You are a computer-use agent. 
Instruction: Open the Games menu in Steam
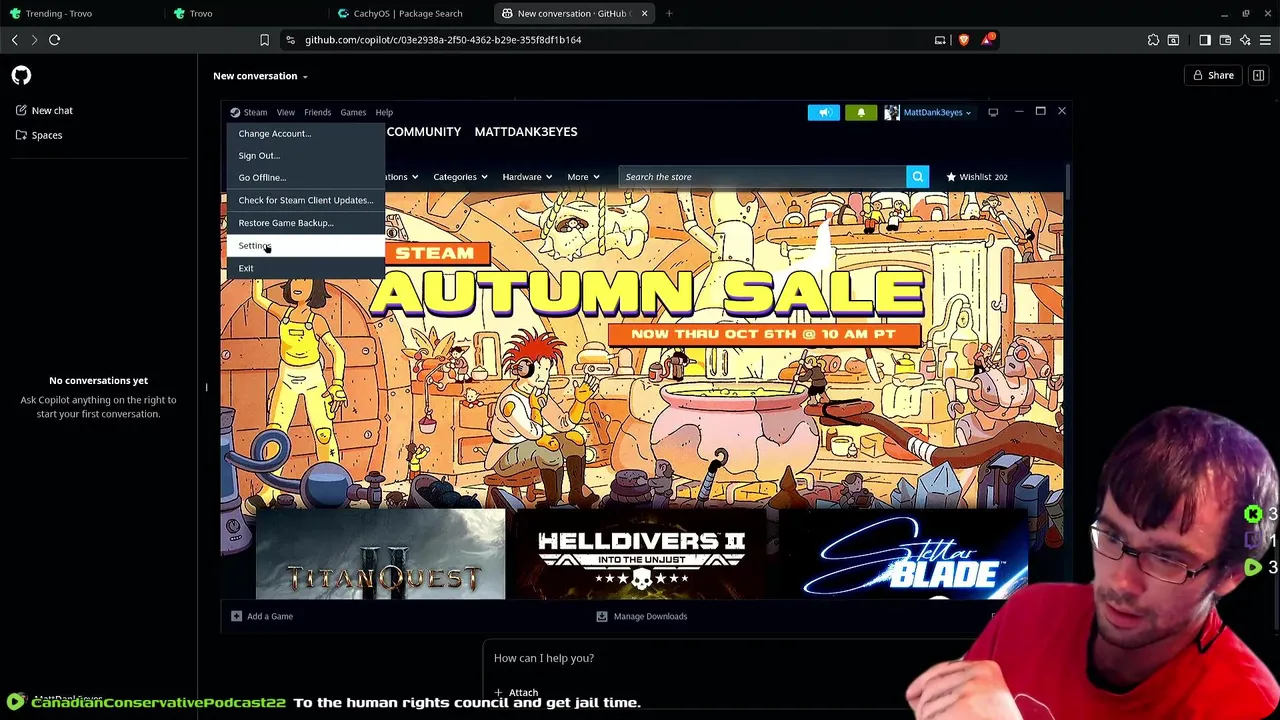tap(353, 112)
